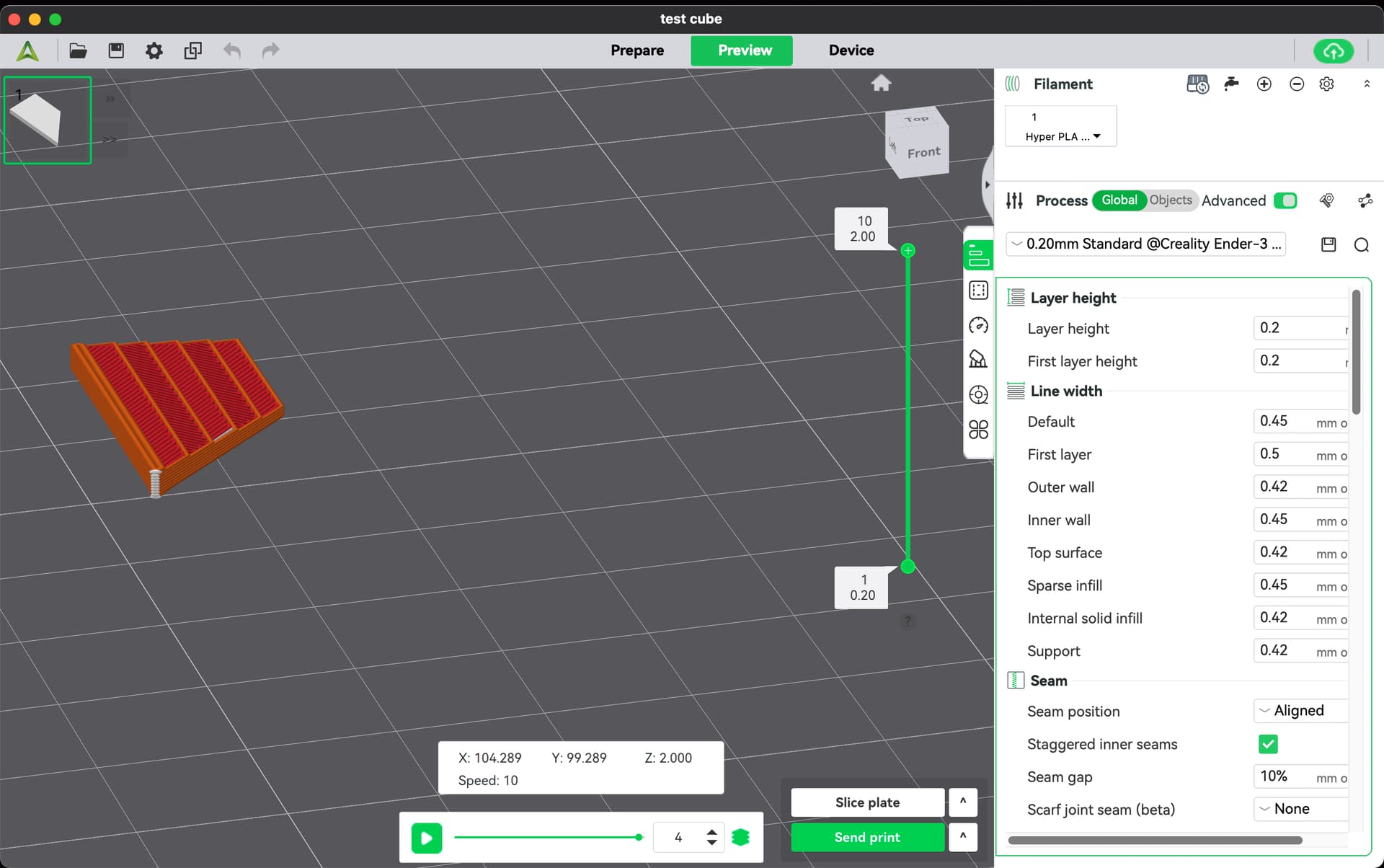Switch to the Prepare tab
The height and width of the screenshot is (868, 1384).
click(x=637, y=50)
